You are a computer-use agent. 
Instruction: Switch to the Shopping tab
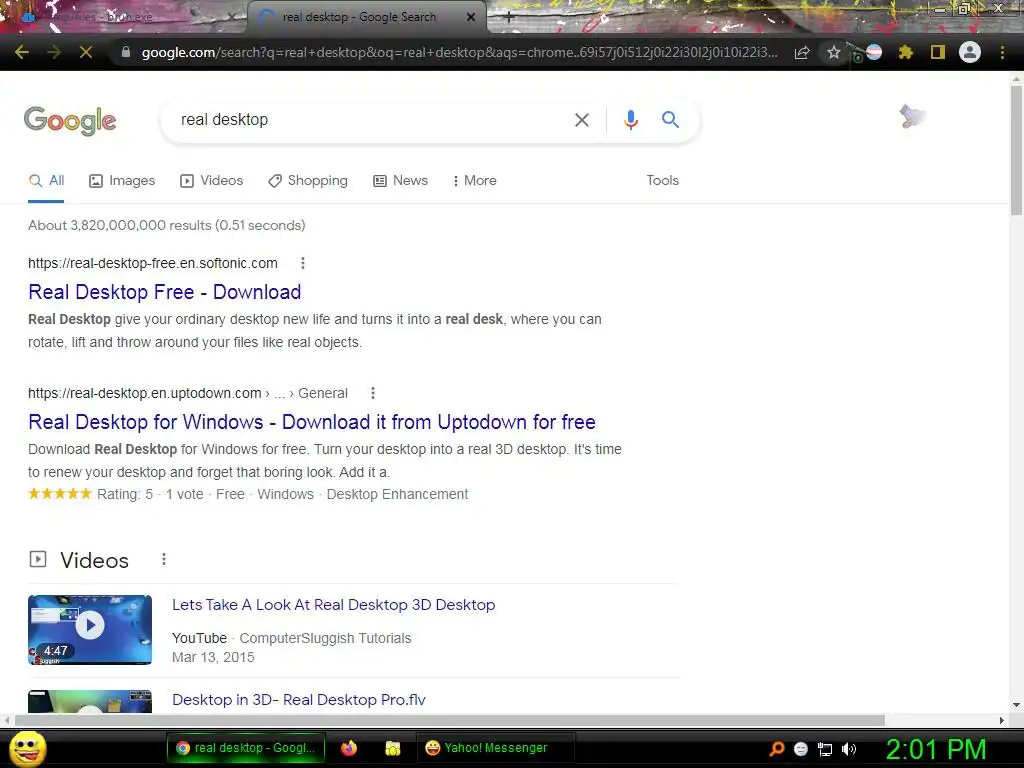click(x=308, y=181)
